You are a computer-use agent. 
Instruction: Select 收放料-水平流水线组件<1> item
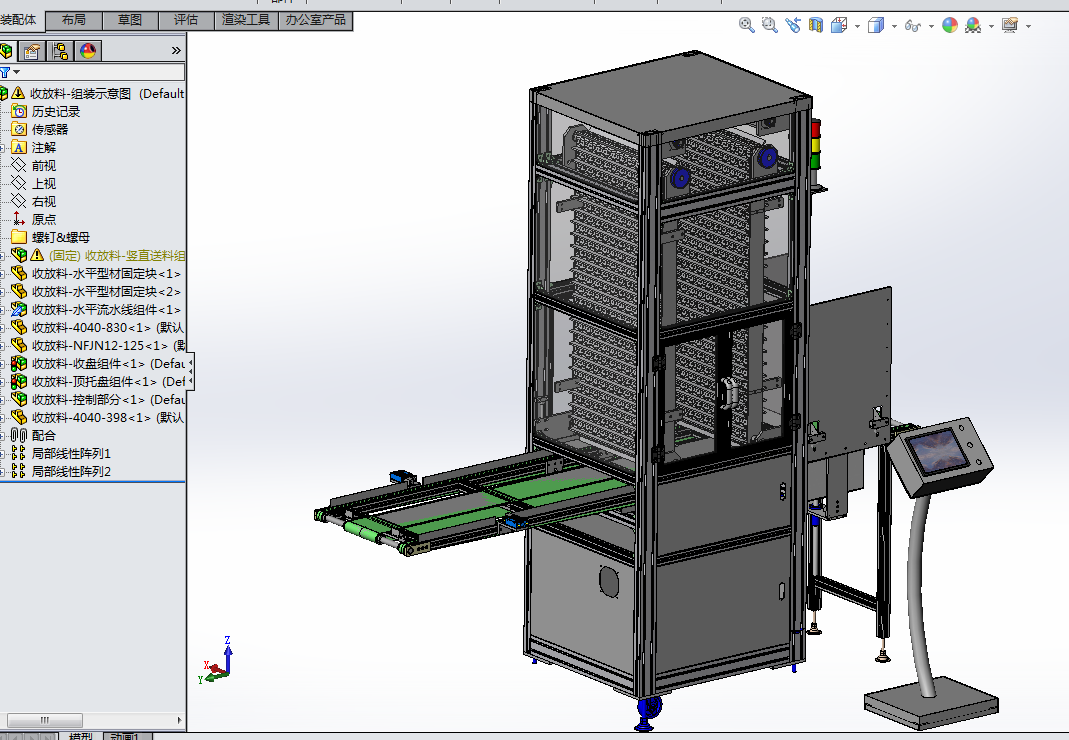pyautogui.click(x=106, y=309)
